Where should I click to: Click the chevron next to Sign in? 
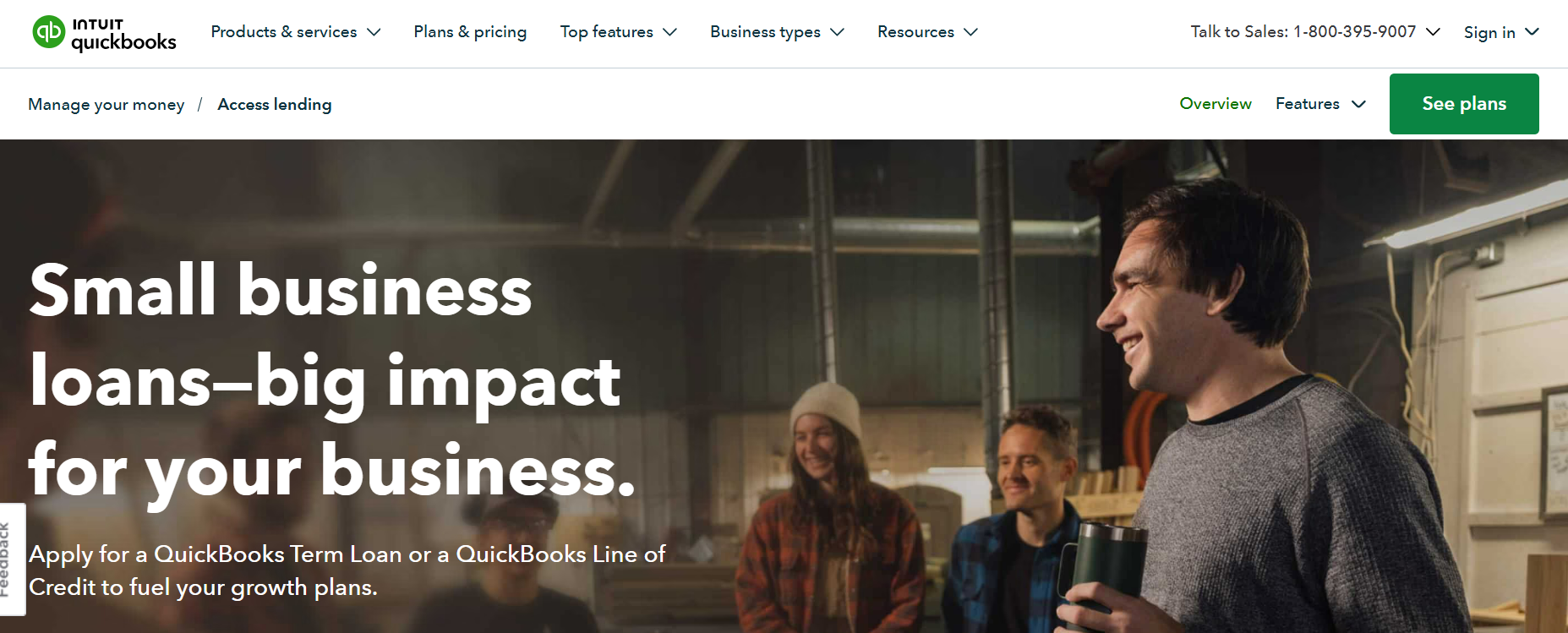click(1532, 32)
